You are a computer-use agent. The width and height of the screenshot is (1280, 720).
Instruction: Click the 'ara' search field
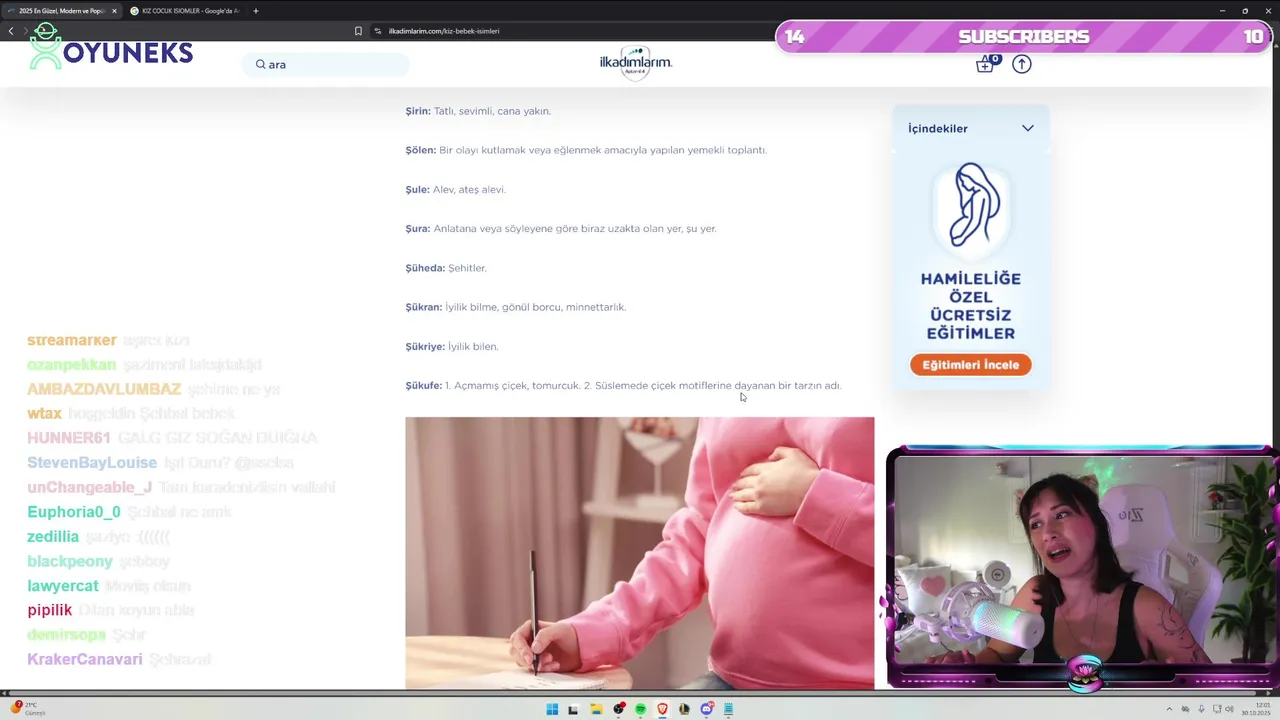[x=326, y=64]
